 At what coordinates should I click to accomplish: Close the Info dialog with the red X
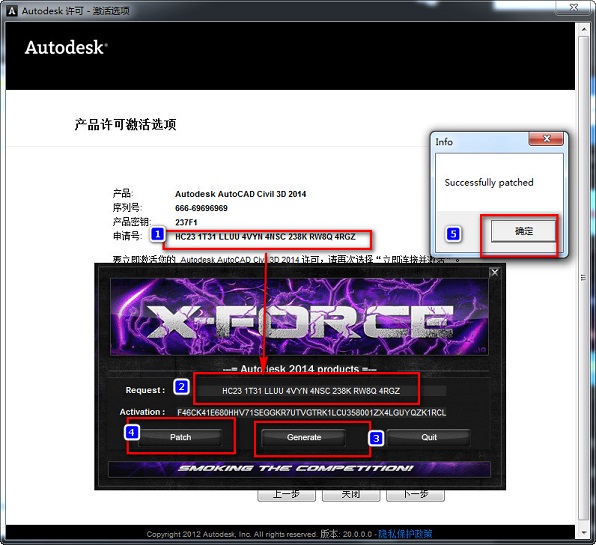coord(546,139)
